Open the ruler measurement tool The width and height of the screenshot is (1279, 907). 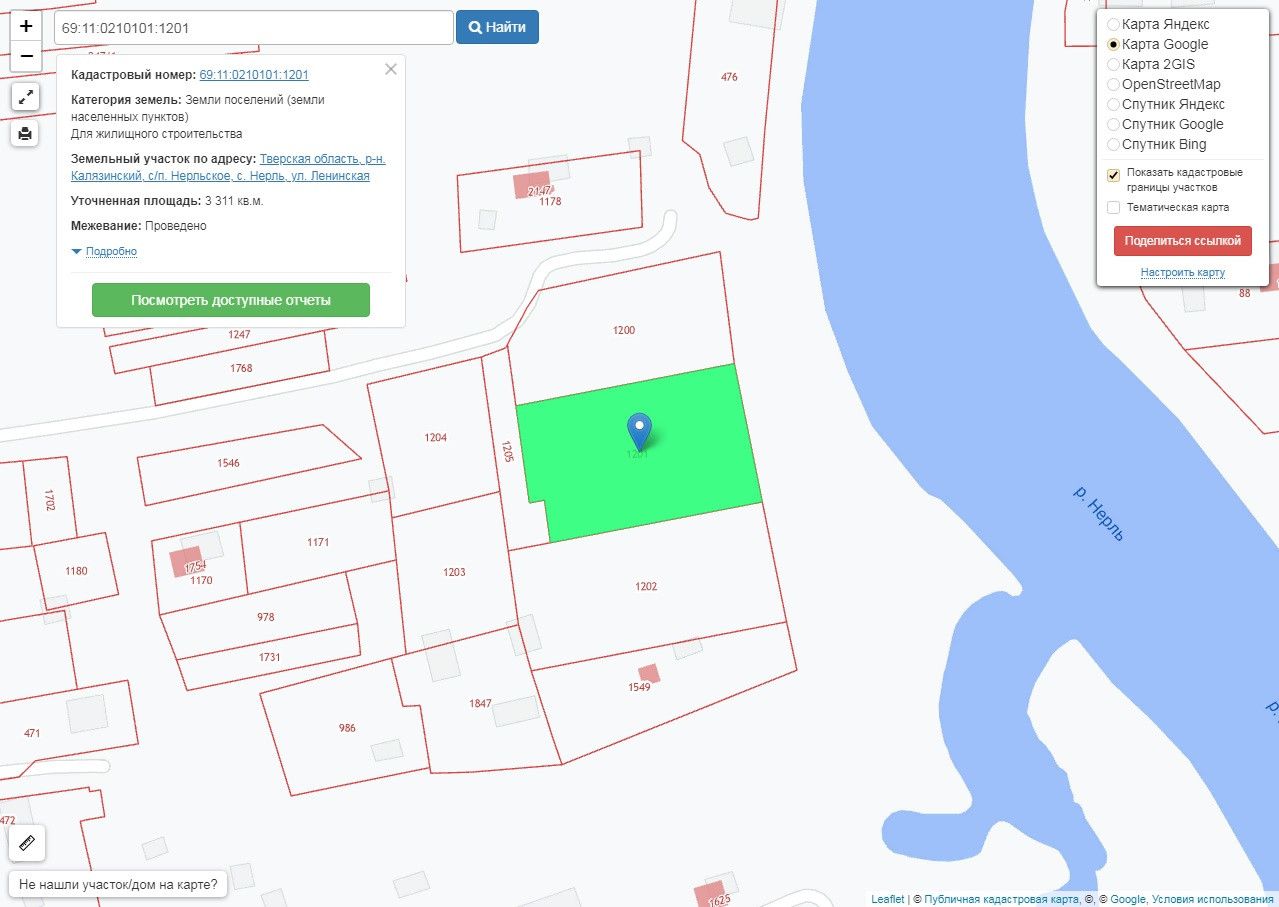point(27,843)
